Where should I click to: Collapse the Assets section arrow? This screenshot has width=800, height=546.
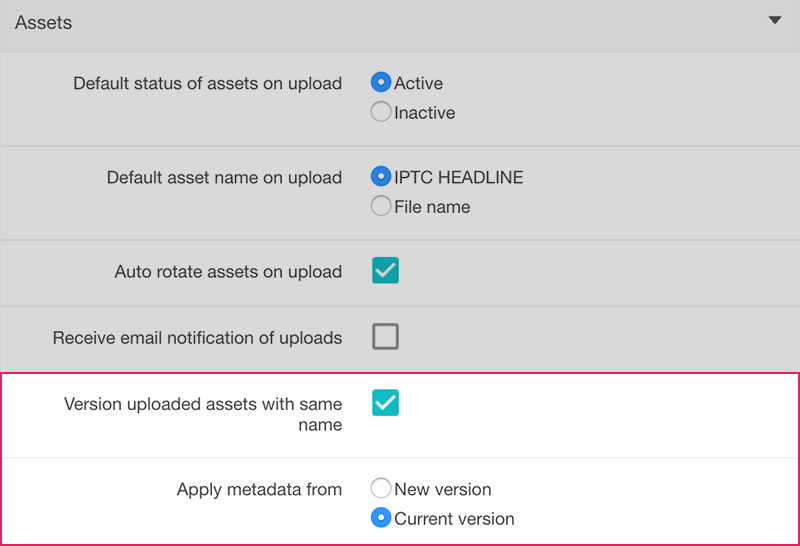(x=774, y=20)
